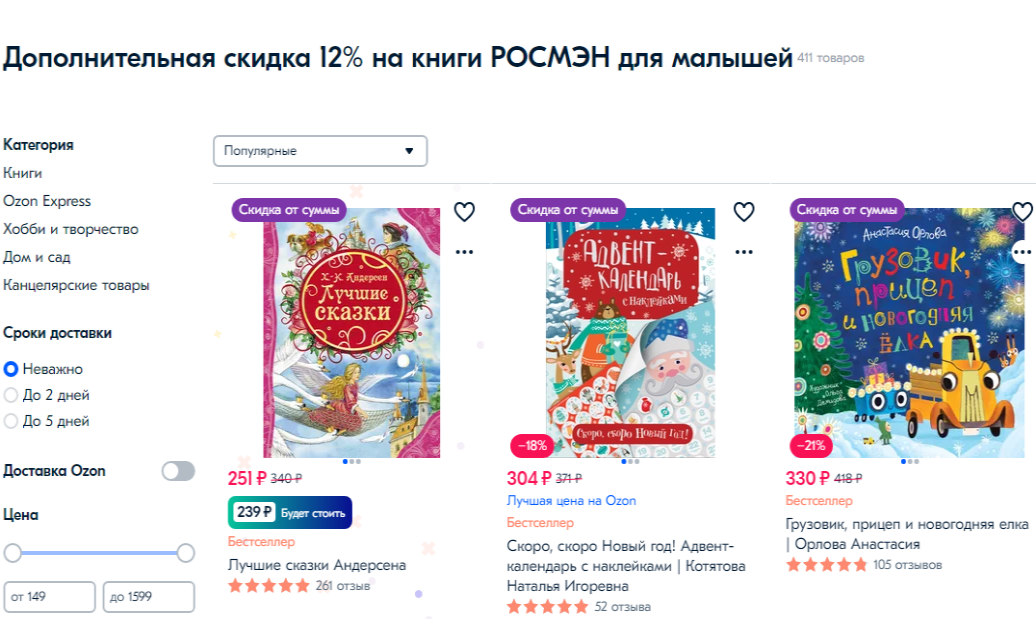1036x619 pixels.
Task: Click Скидка от суммы badge on Андерсен book
Action: tap(289, 209)
